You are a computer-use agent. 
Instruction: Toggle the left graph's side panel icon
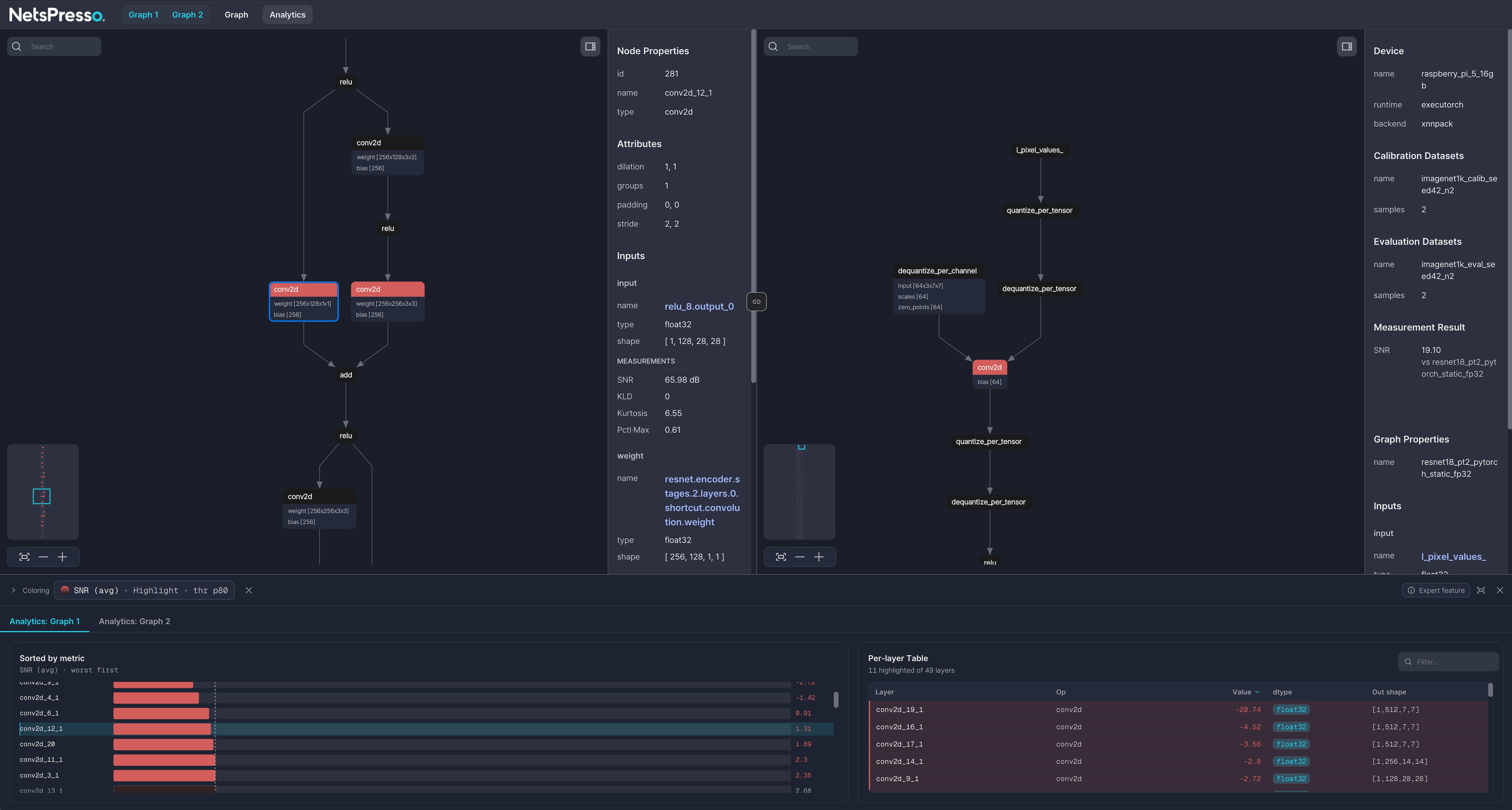pos(590,46)
